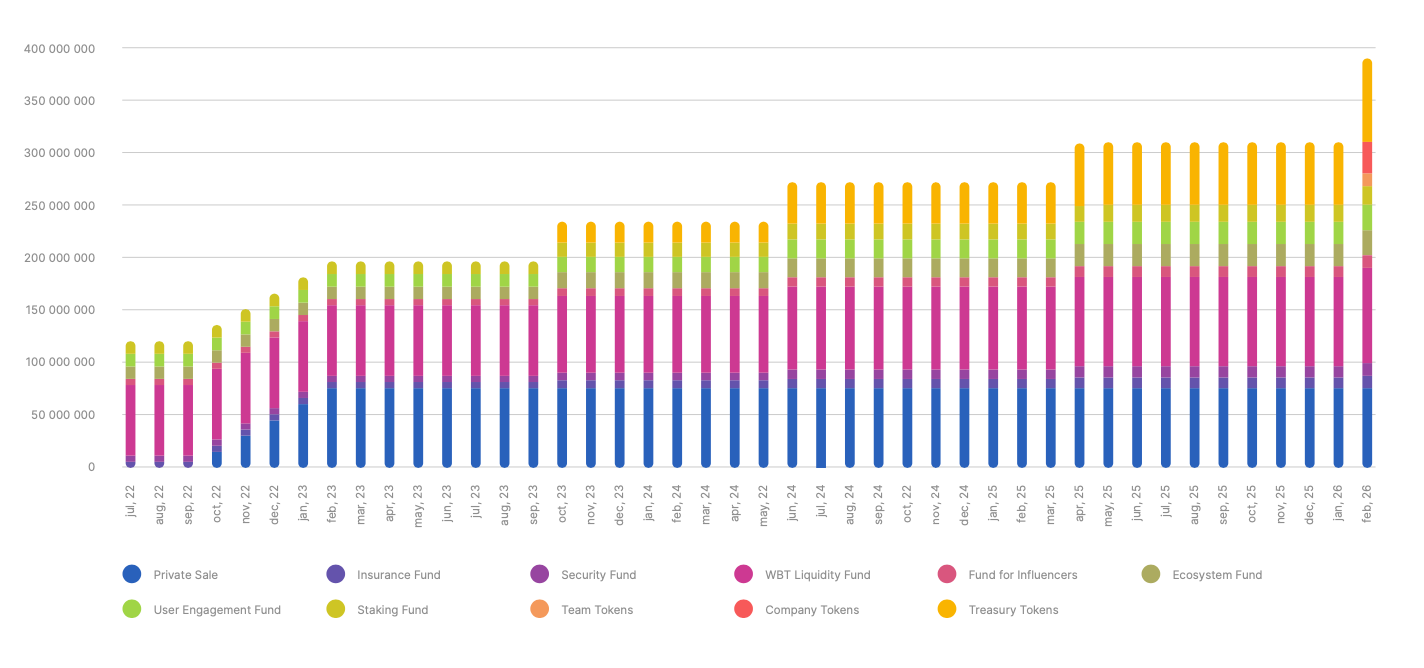Viewport: 1424px width, 668px height.
Task: Click the magenta WBT Liquidity segment of jul, 22 bar
Action: 130,420
